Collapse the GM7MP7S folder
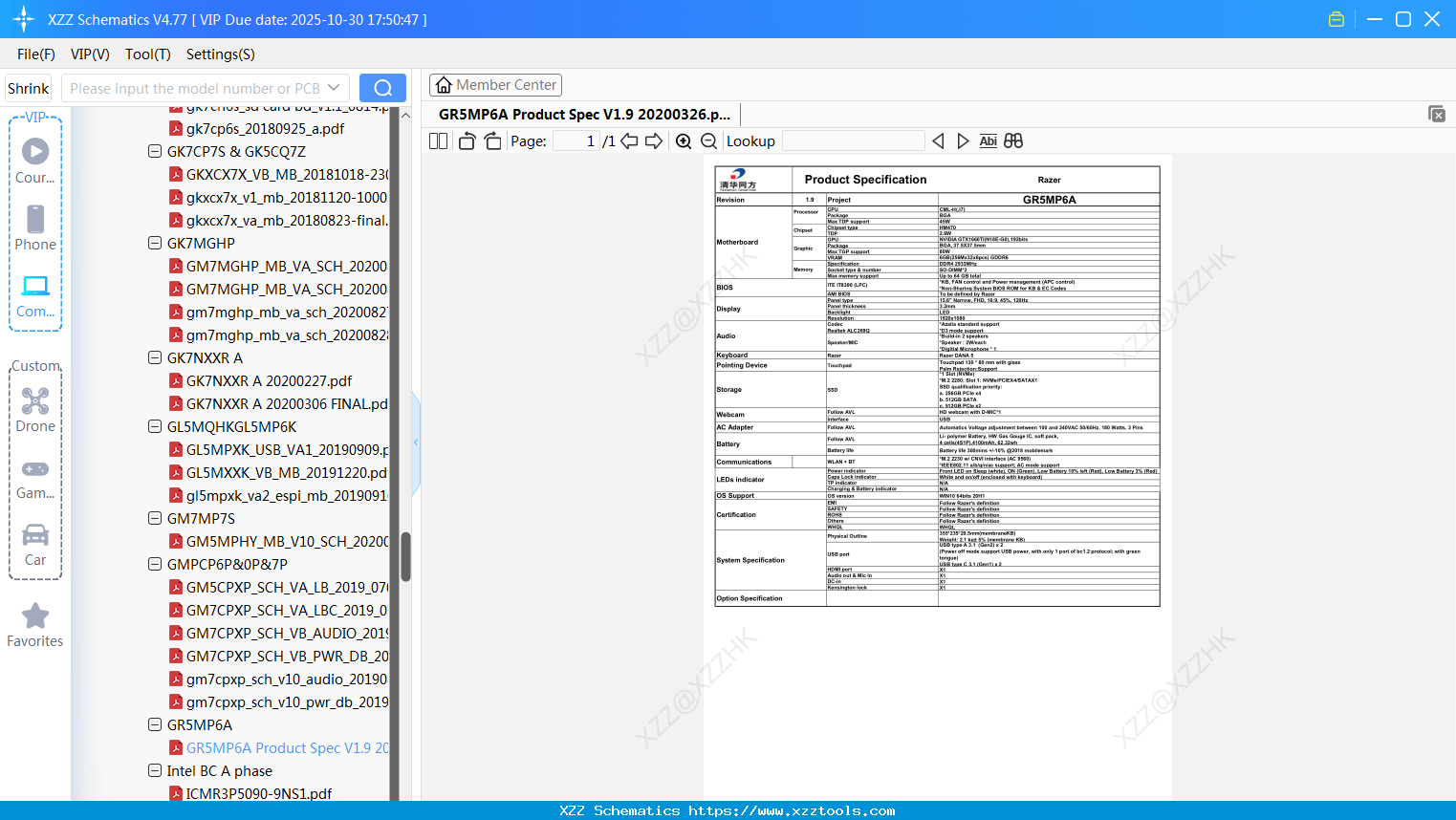 click(155, 518)
